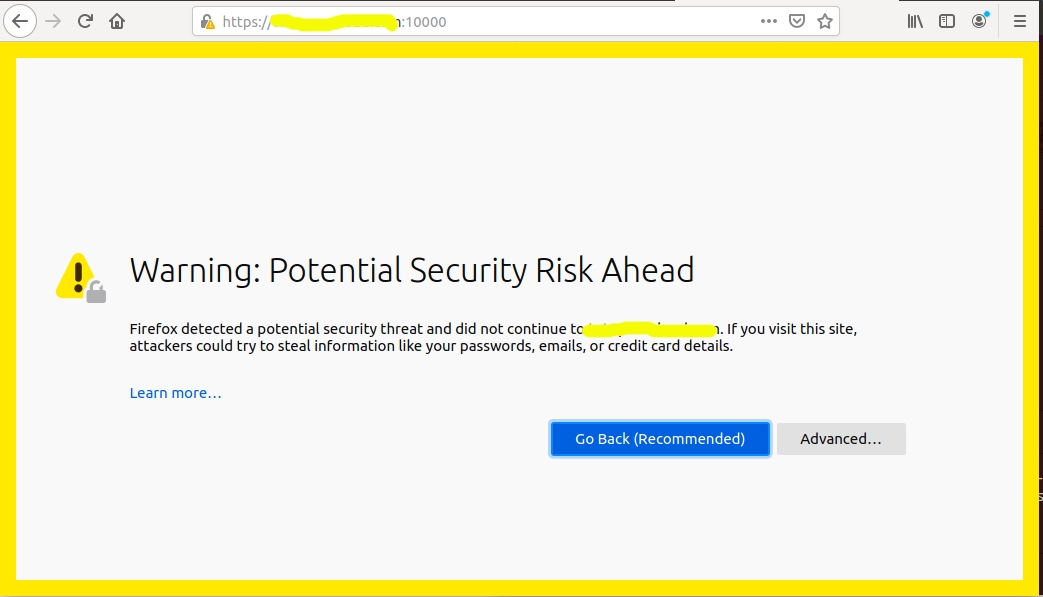Click the Potential Security Risk heading

click(x=412, y=270)
